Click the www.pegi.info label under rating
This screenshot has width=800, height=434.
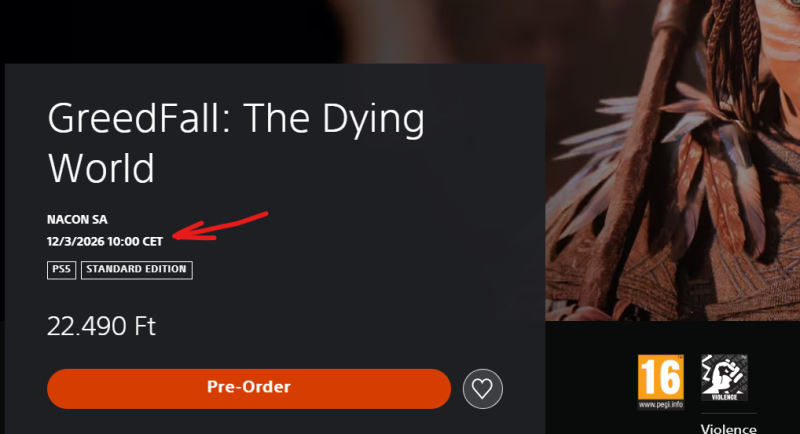661,405
